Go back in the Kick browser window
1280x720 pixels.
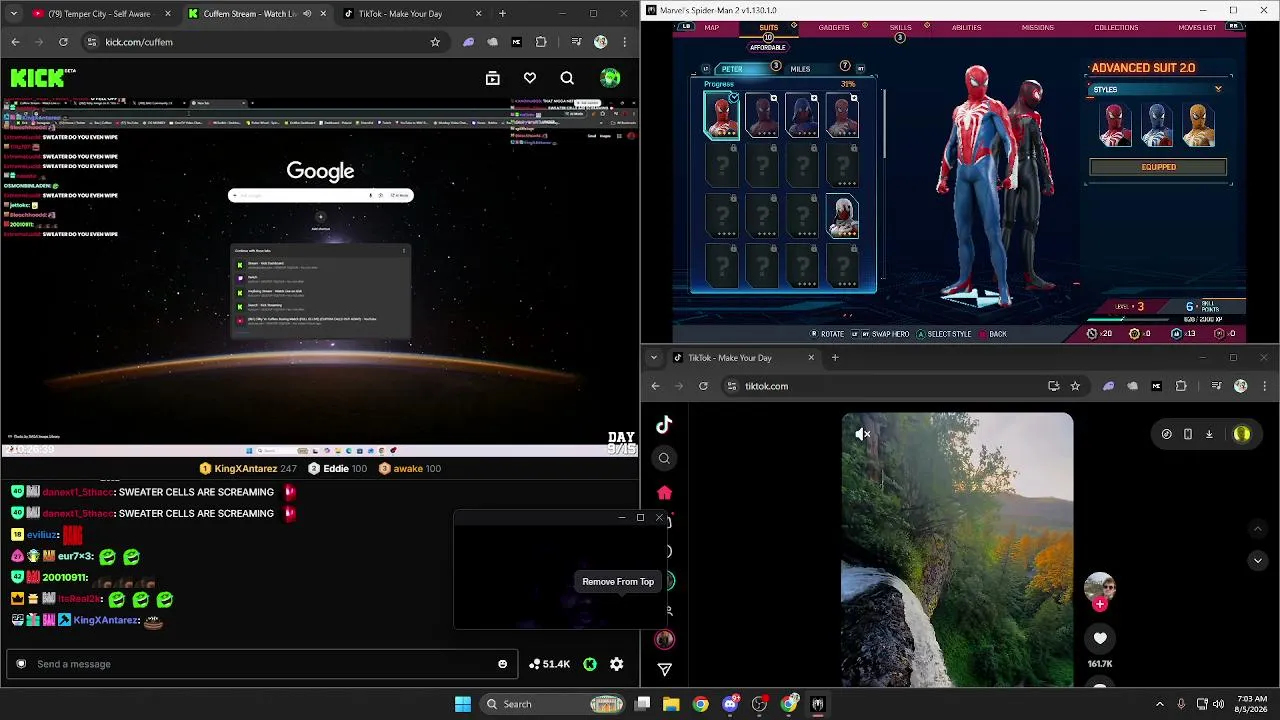(15, 42)
